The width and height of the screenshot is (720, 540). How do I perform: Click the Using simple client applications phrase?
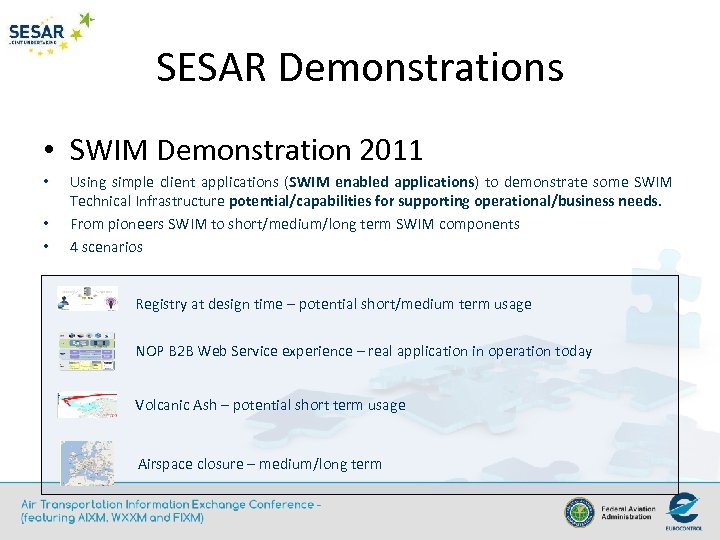(x=174, y=182)
